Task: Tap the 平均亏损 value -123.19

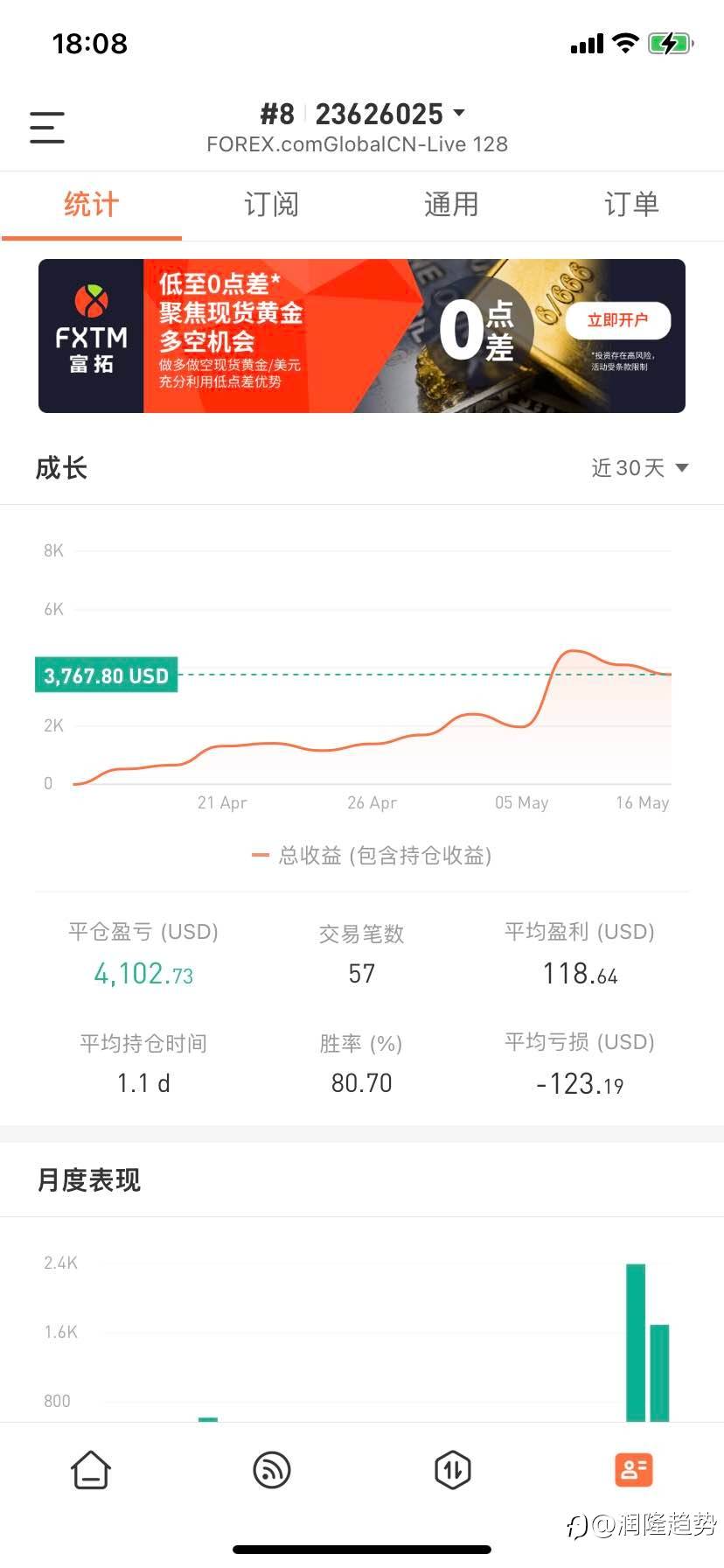Action: coord(580,1084)
